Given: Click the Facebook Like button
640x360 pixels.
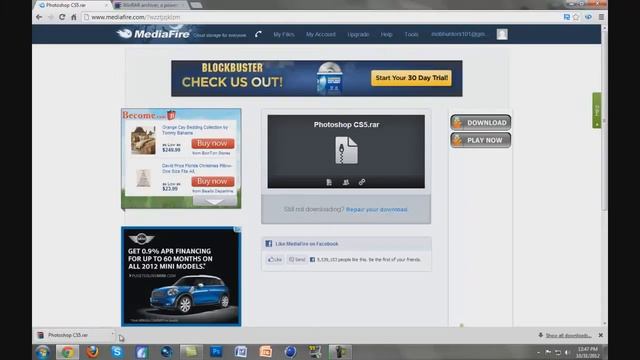Looking at the screenshot, I should pos(275,260).
